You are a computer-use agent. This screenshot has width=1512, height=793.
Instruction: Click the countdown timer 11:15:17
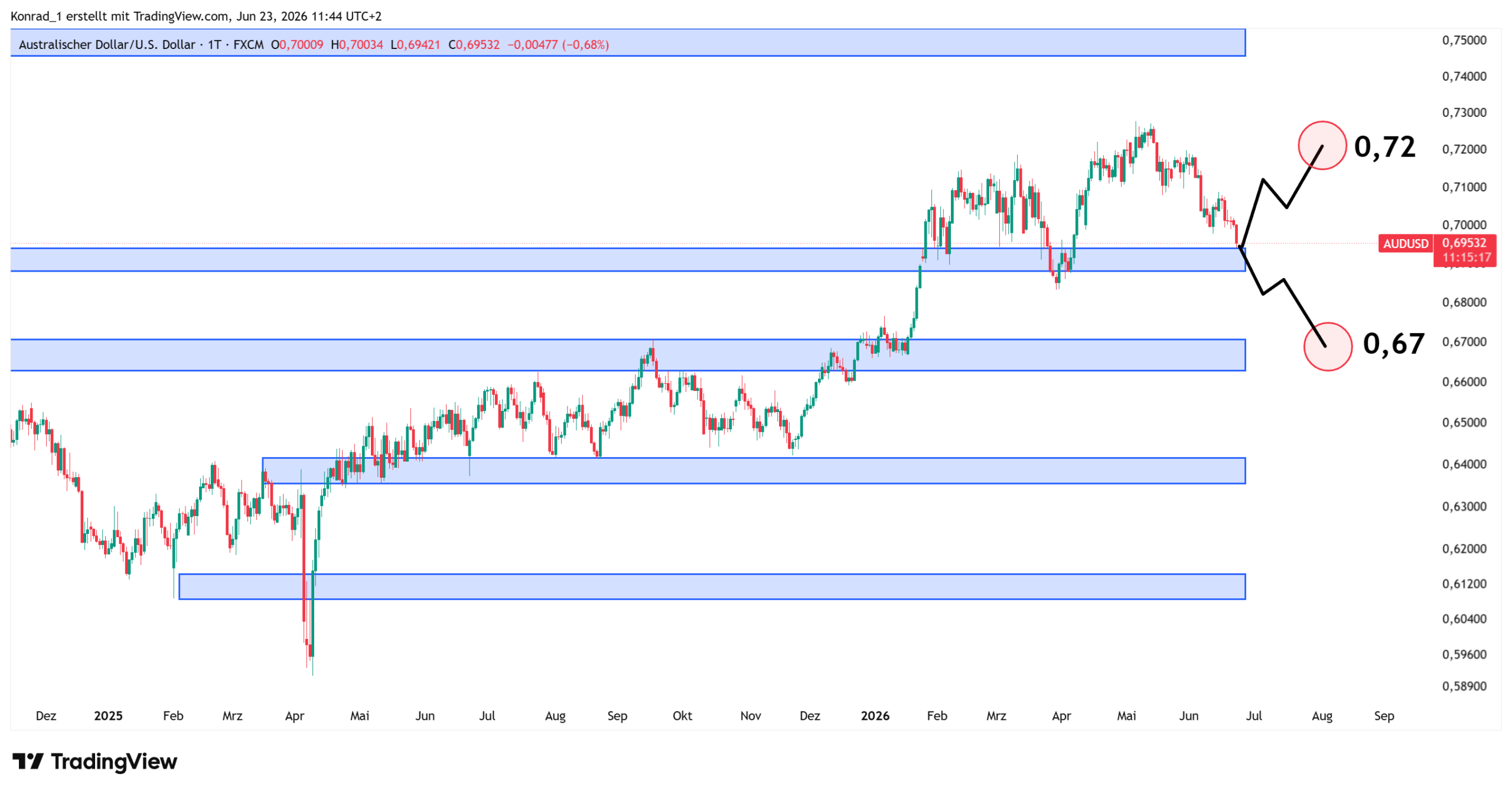(1467, 257)
